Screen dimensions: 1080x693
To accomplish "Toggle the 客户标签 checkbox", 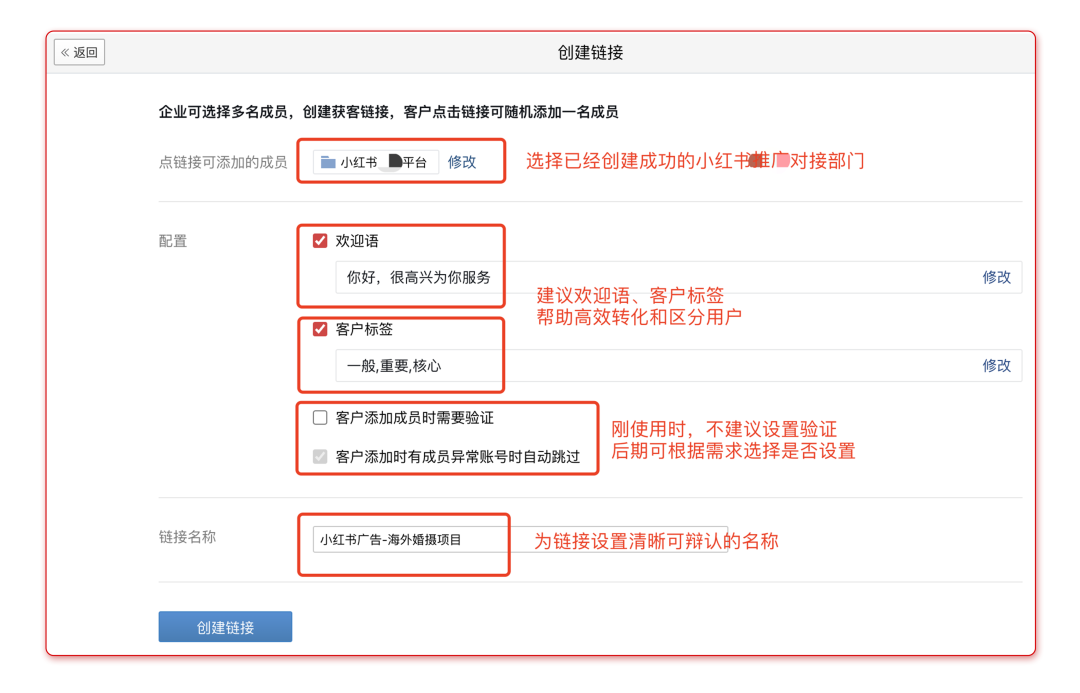I will [320, 329].
